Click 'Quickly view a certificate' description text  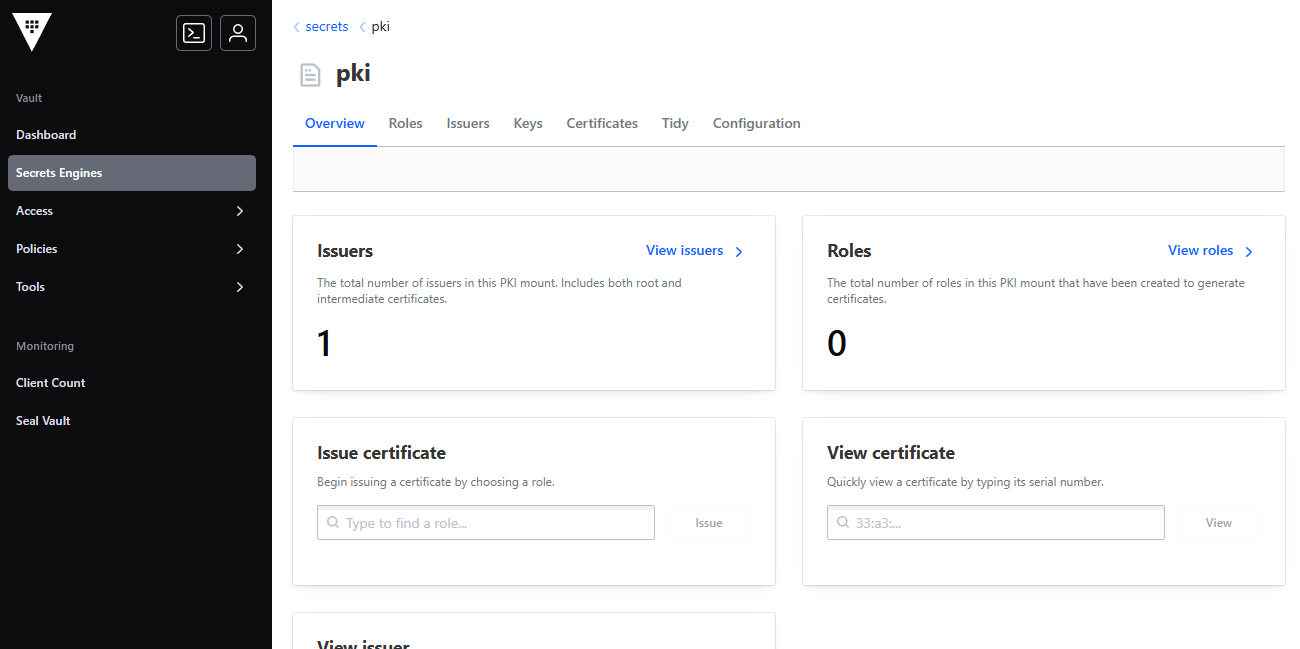966,482
